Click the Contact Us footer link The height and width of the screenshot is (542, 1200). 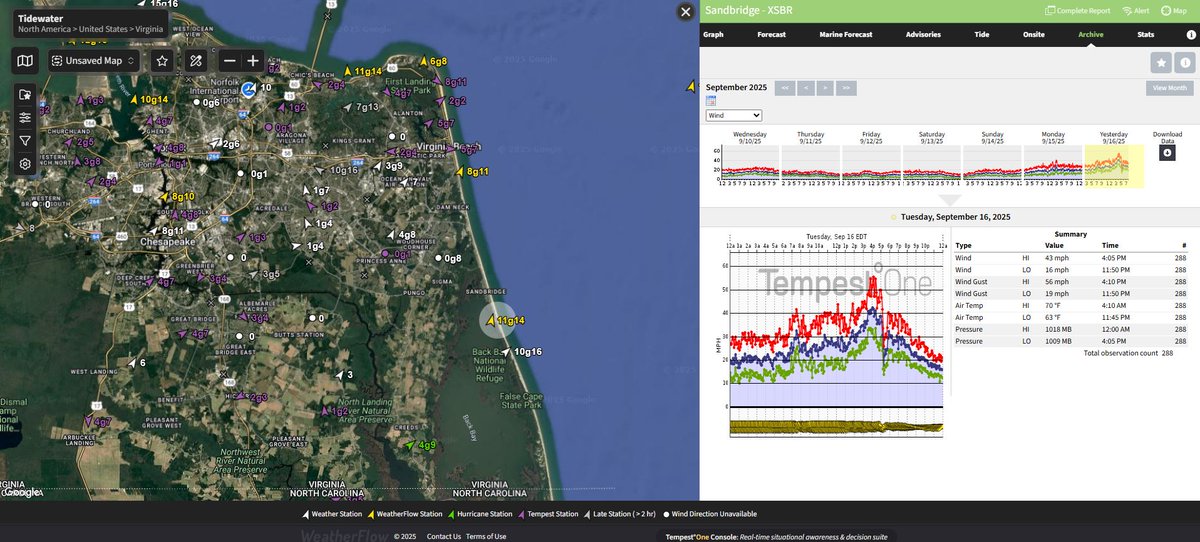[x=444, y=537]
